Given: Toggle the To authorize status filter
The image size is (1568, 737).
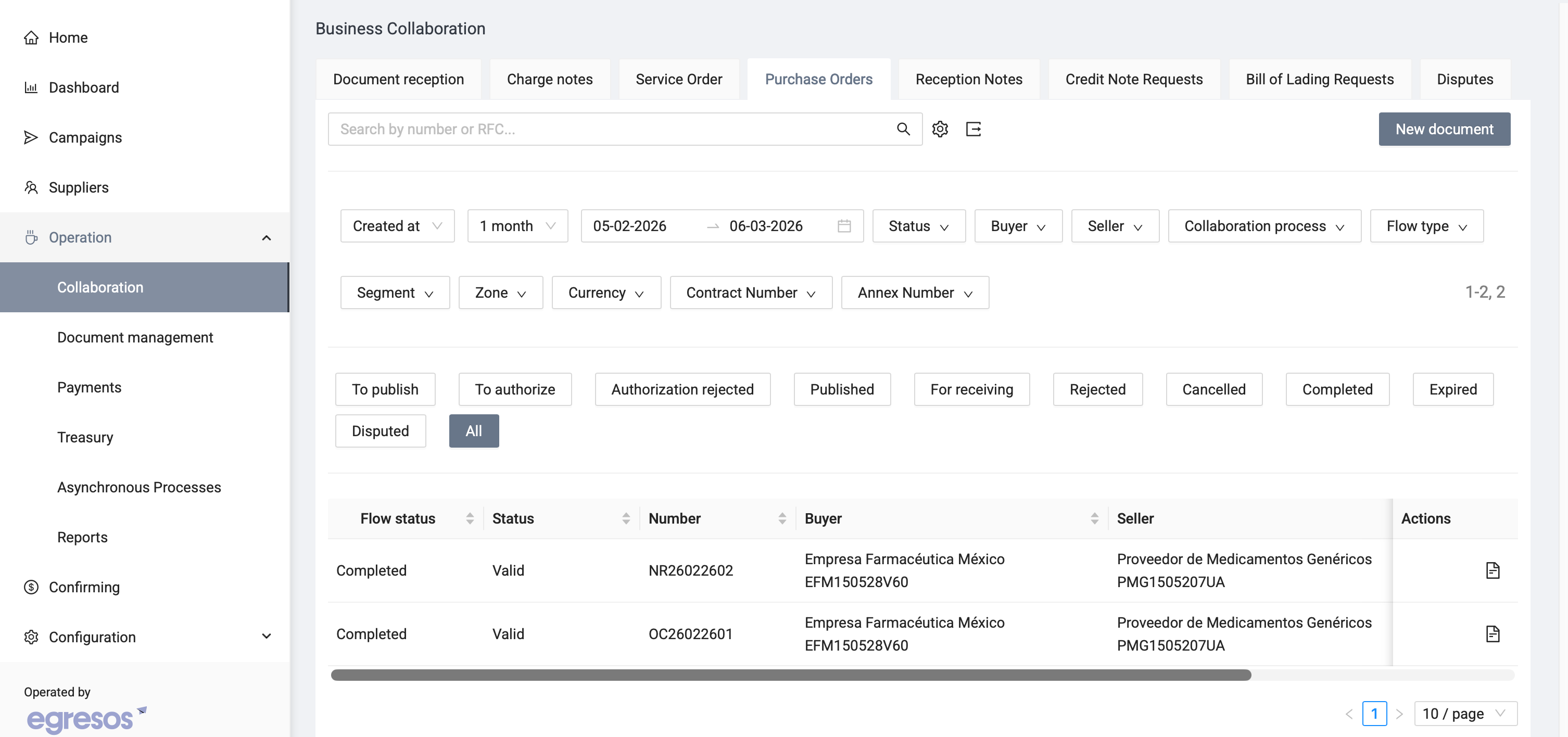Looking at the screenshot, I should click(x=514, y=389).
